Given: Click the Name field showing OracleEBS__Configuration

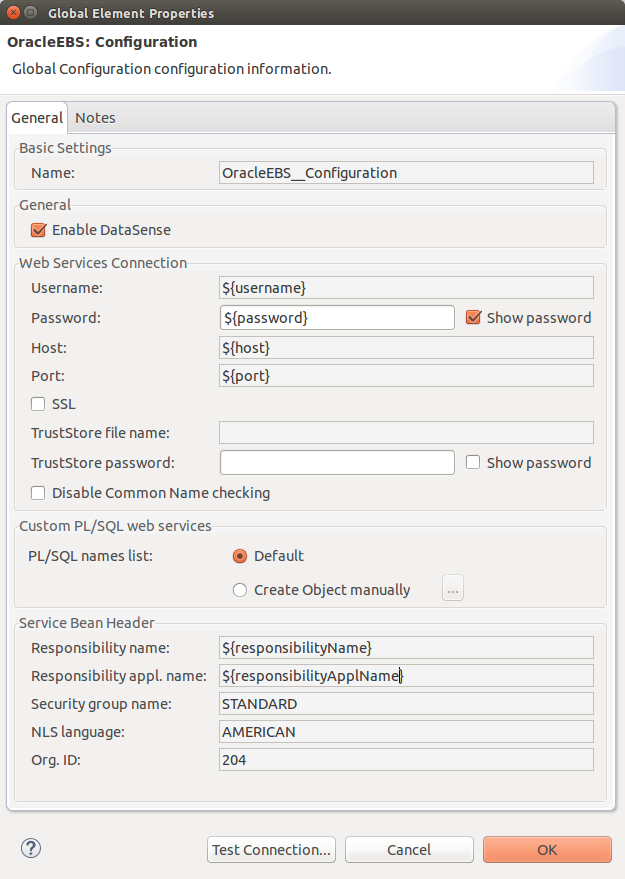Looking at the screenshot, I should click(405, 172).
